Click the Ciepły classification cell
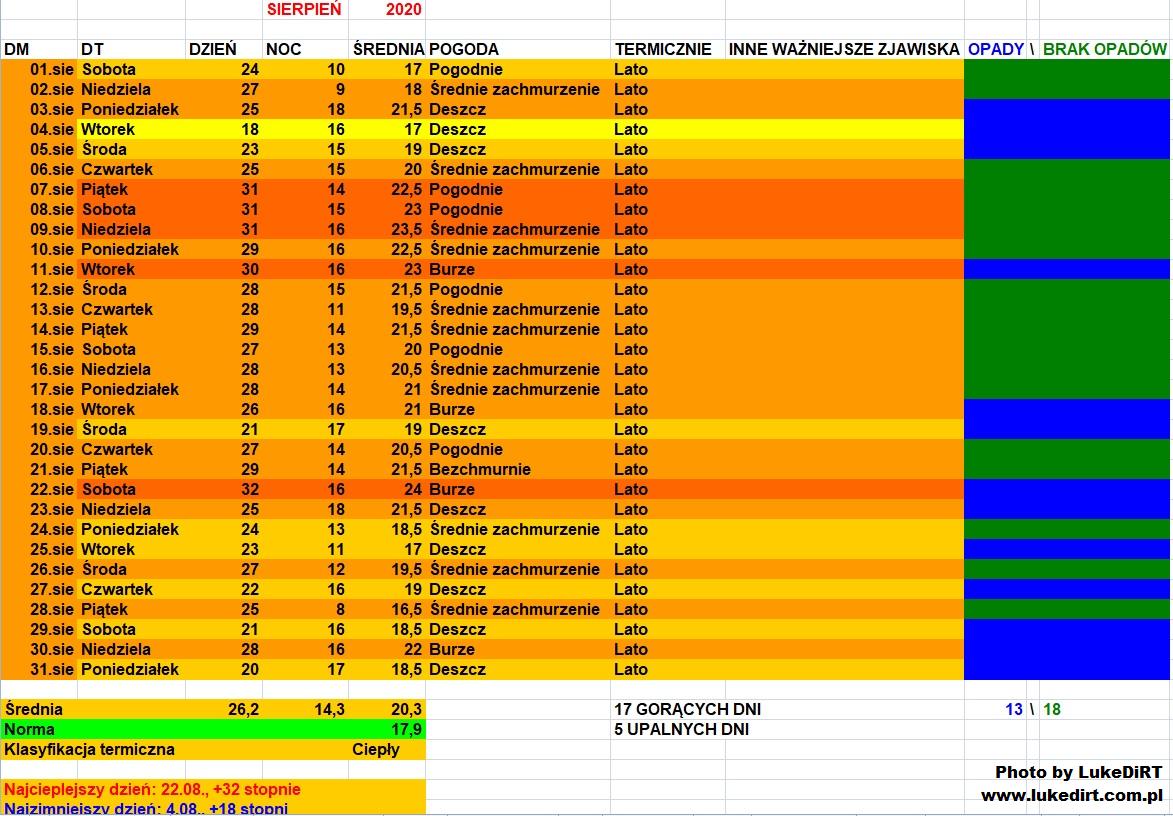Viewport: 1173px width, 816px height. (x=376, y=749)
